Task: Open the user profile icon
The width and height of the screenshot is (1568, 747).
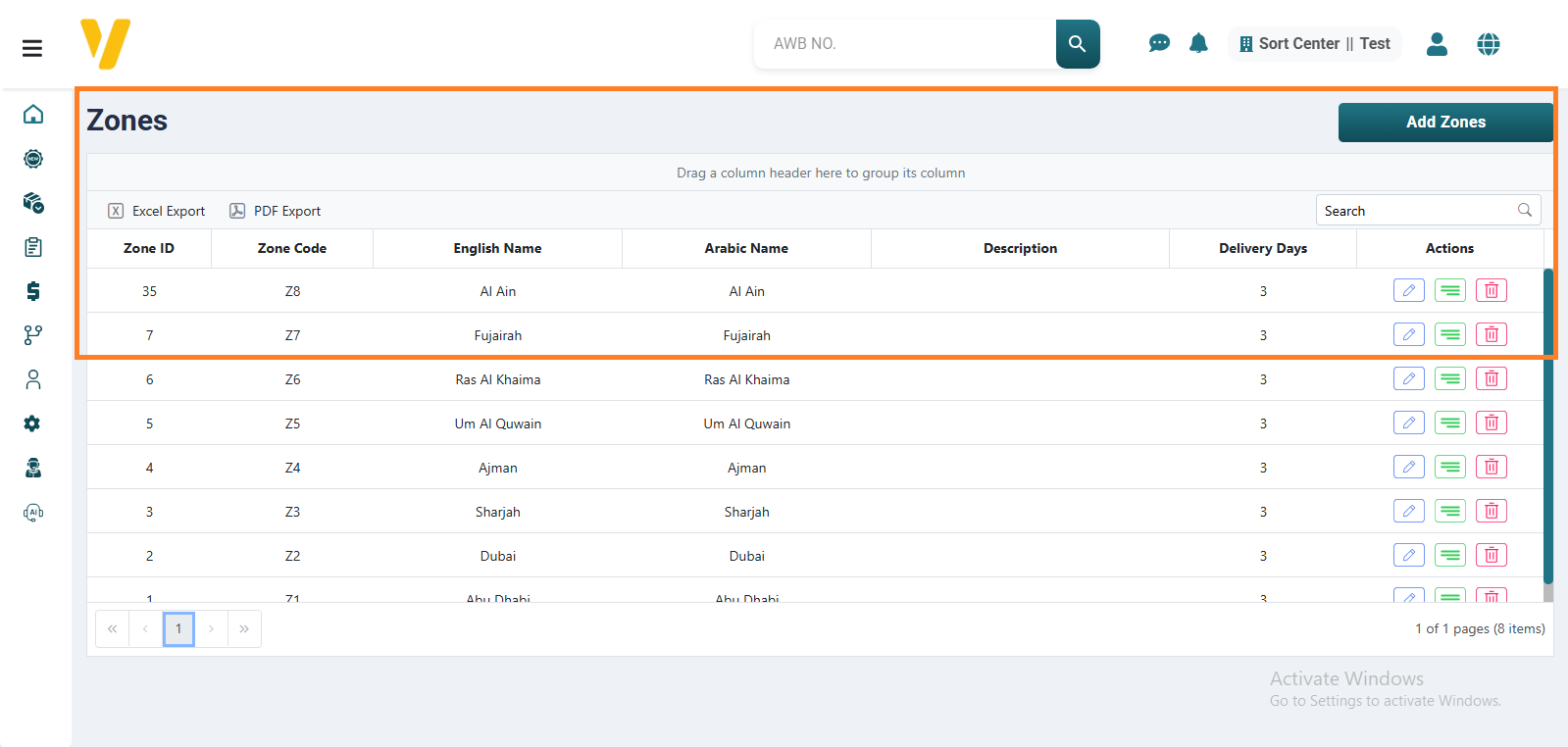Action: coord(1437,44)
